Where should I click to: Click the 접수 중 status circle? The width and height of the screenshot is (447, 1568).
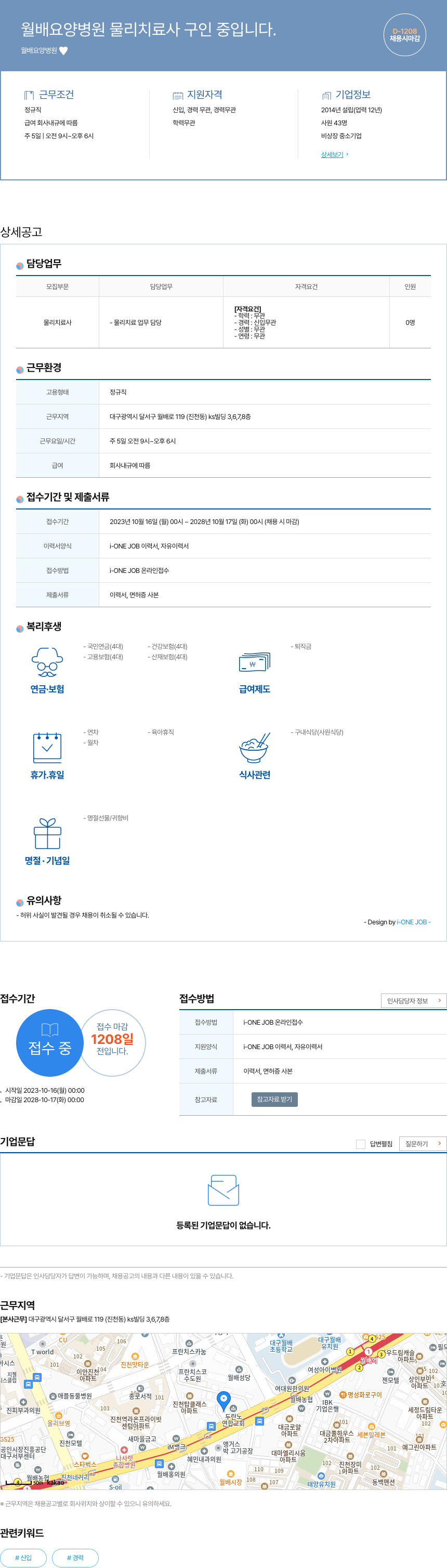49,1043
